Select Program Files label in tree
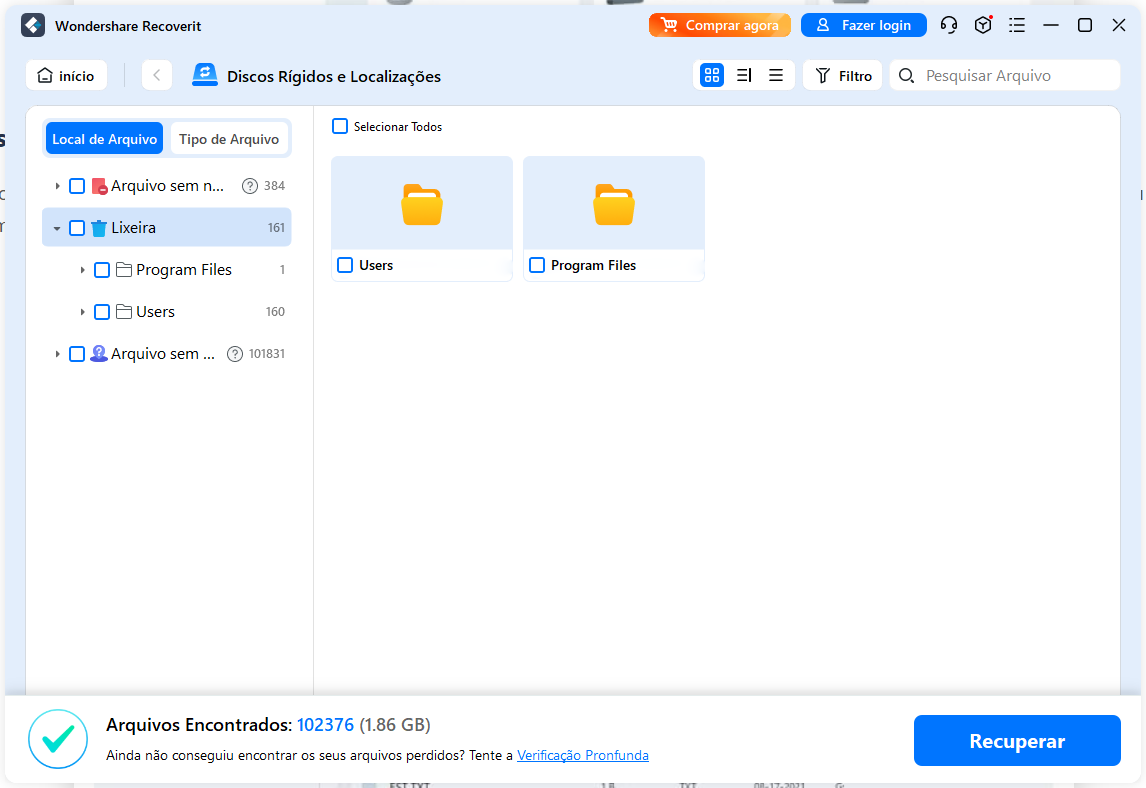 183,270
